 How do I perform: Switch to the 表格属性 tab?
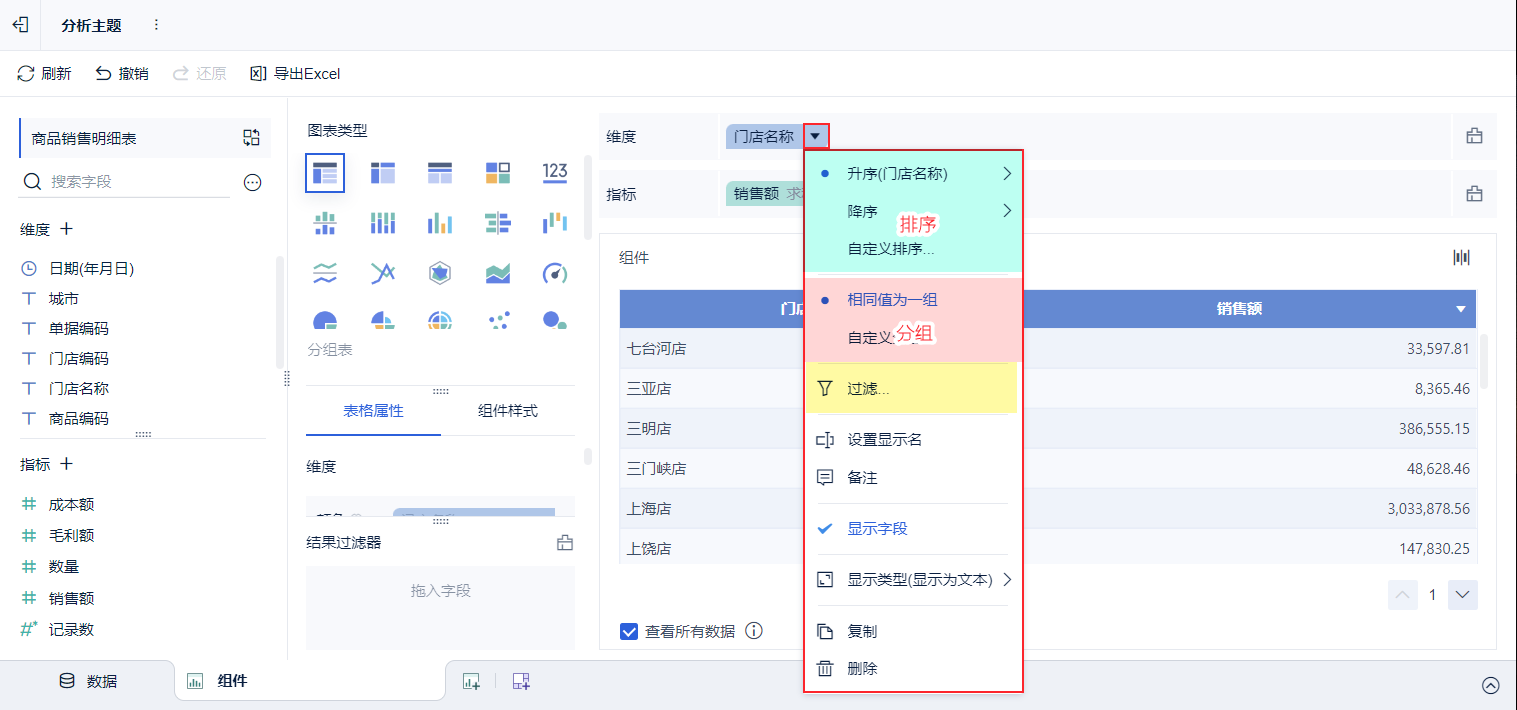point(373,411)
